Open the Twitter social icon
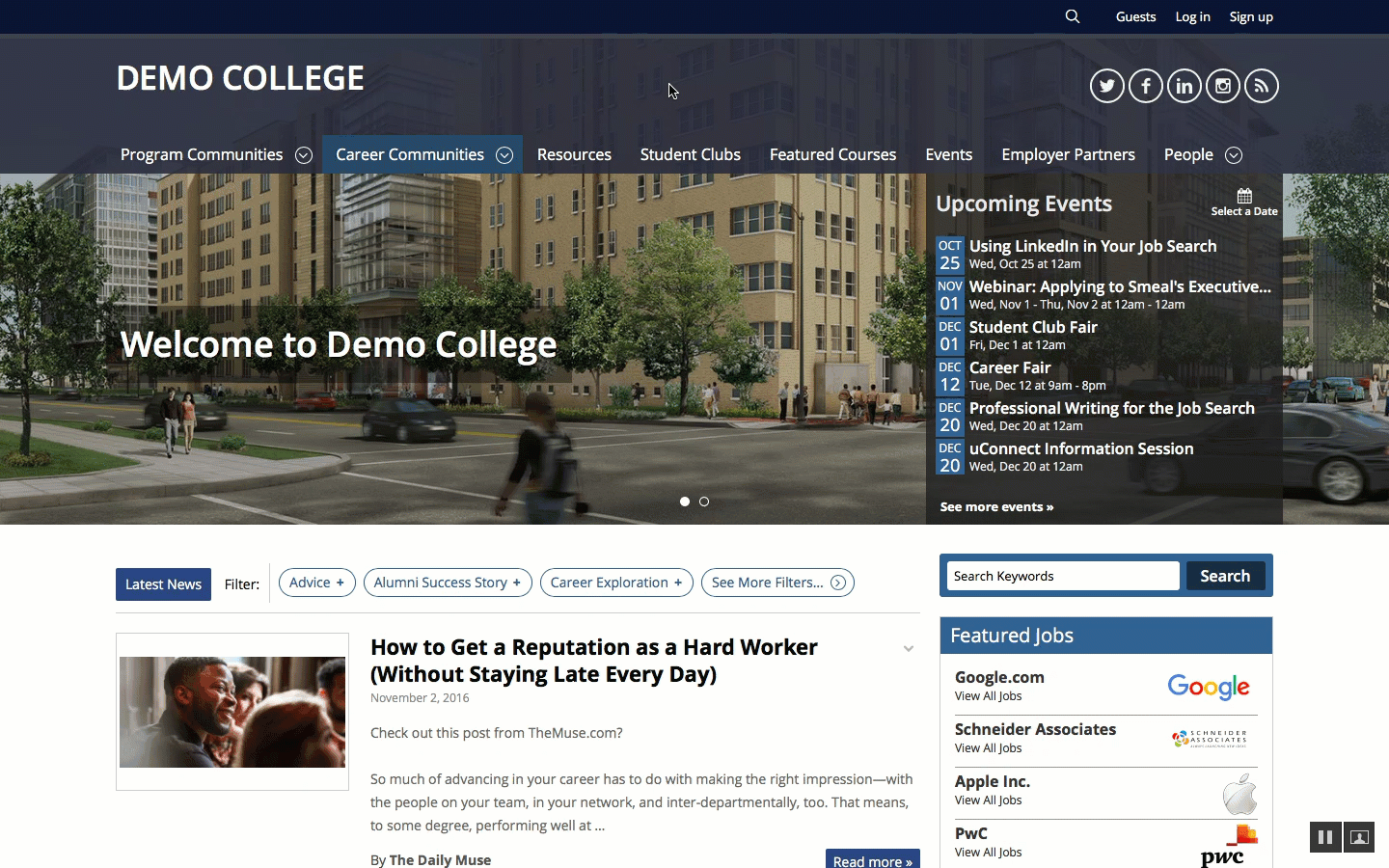Screen dimensions: 1389x868 tap(1106, 86)
